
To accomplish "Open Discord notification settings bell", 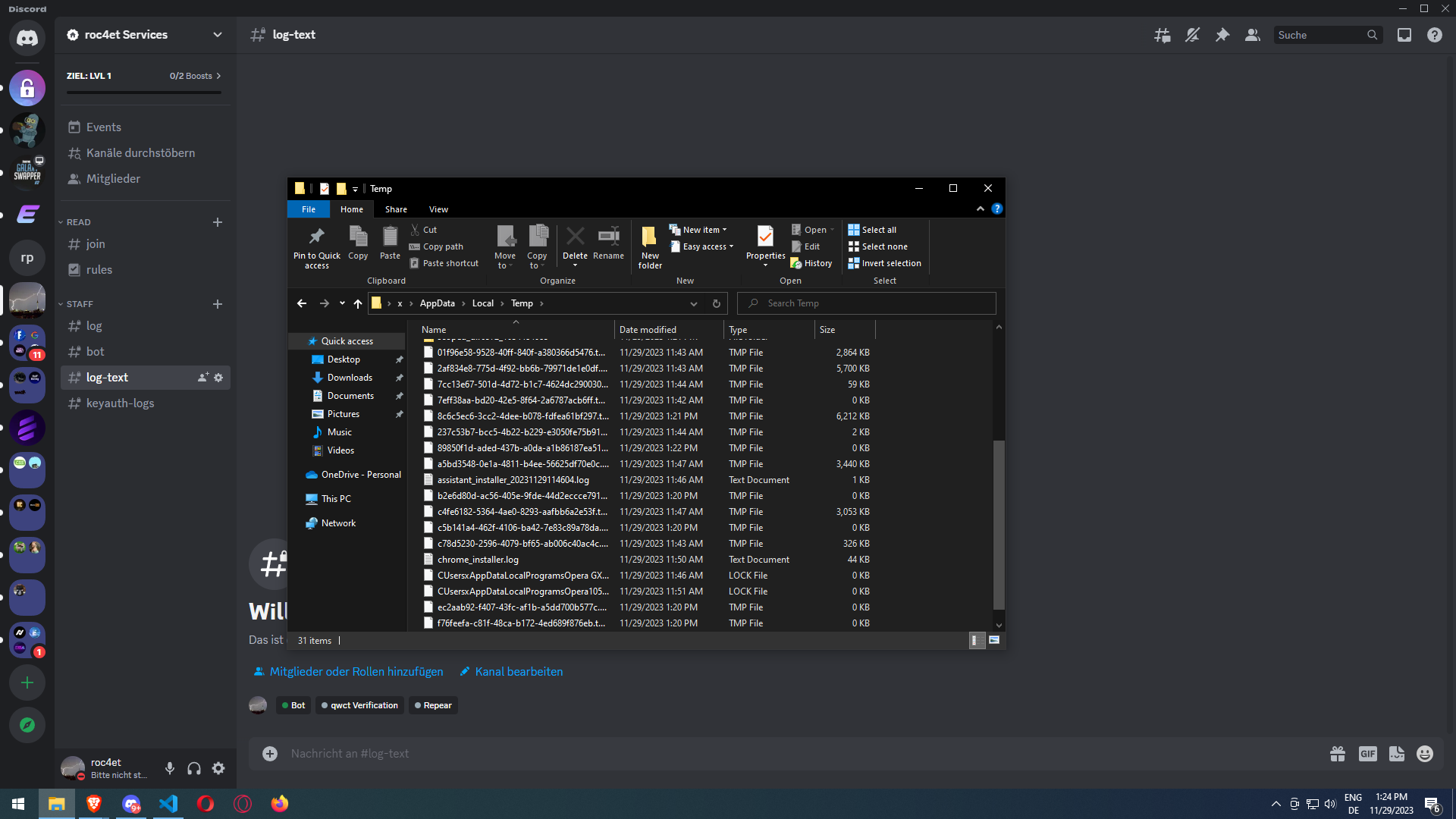I will click(1192, 35).
